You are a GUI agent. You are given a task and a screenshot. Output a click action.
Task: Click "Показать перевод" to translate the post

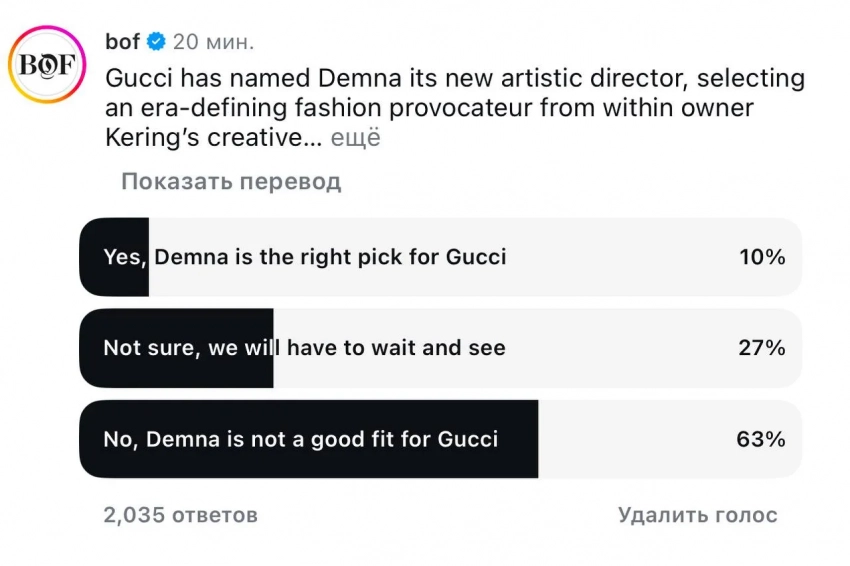point(231,181)
